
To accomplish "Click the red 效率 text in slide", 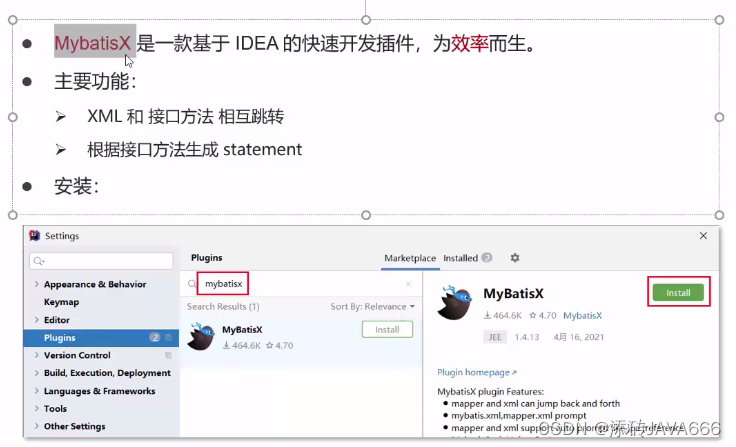I will coord(469,43).
